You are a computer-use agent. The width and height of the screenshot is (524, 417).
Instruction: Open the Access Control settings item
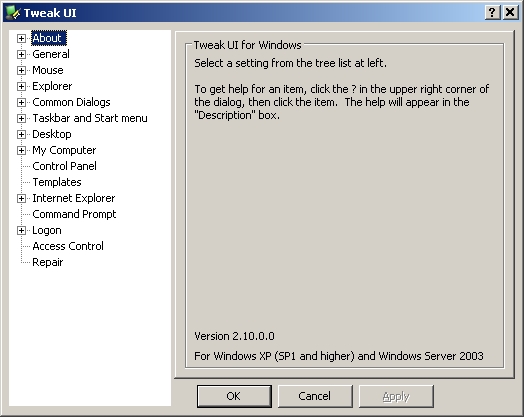point(68,246)
